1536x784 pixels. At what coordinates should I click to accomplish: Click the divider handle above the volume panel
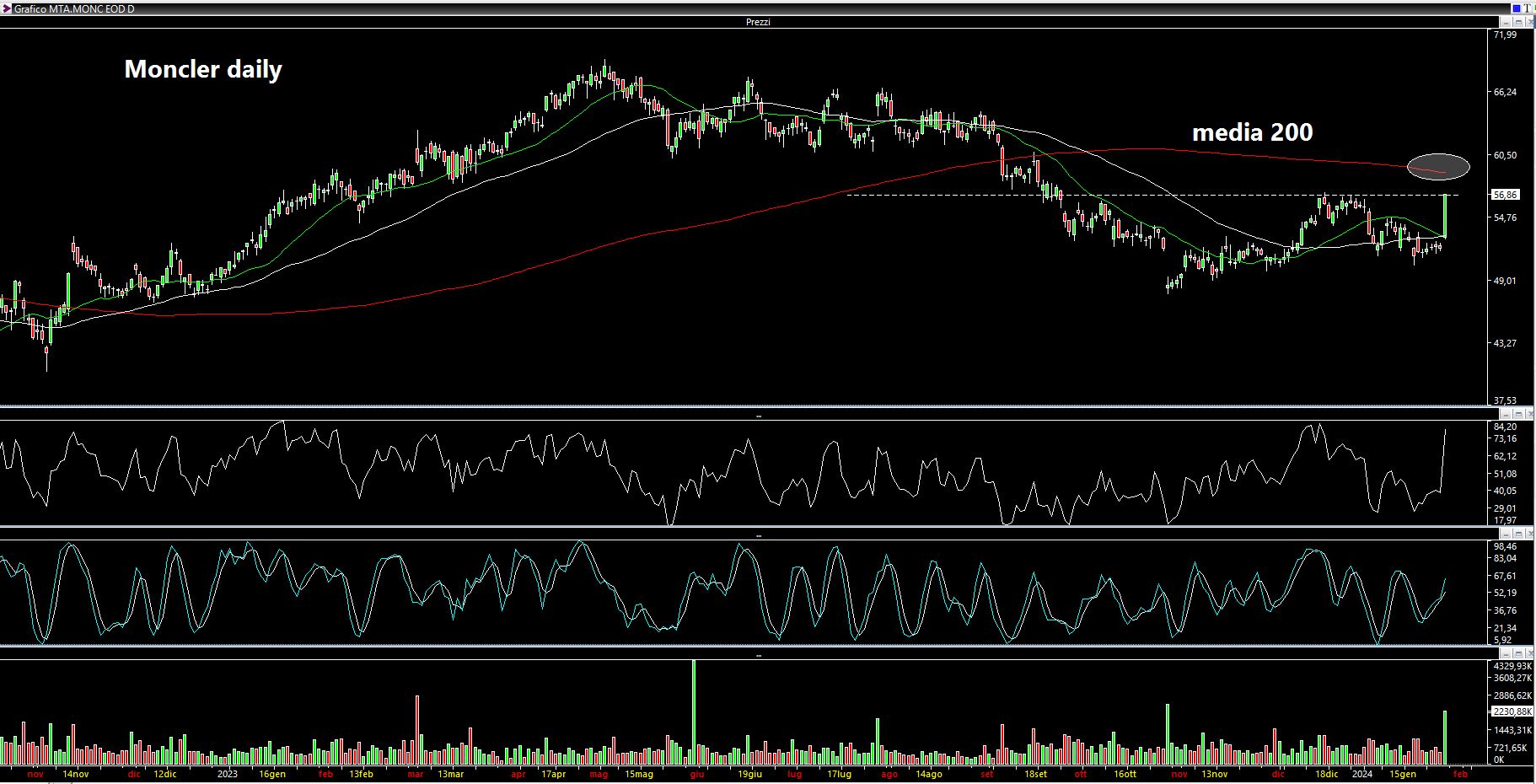pos(759,655)
